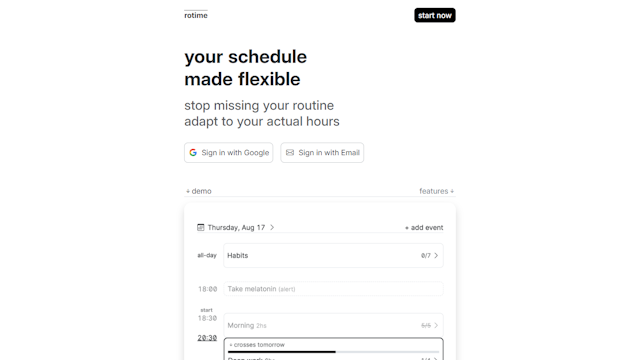Expand the Morning routine chevron
Image resolution: width=640 pixels, height=360 pixels.
pos(436,325)
